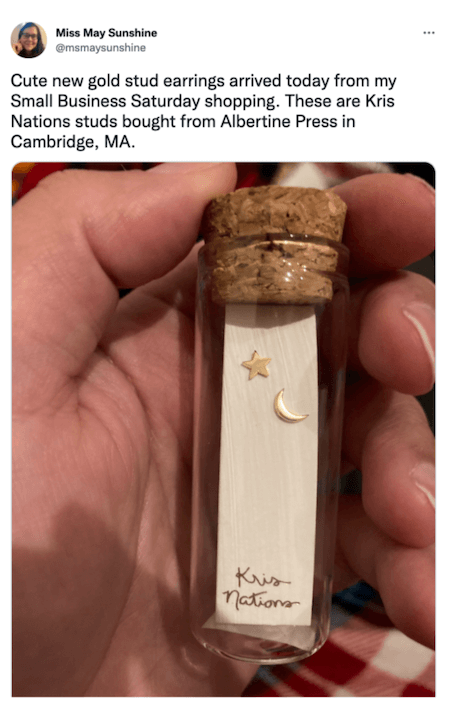Click "Cambridge, MA." in the tweet text
450x703 pixels.
pos(73,142)
